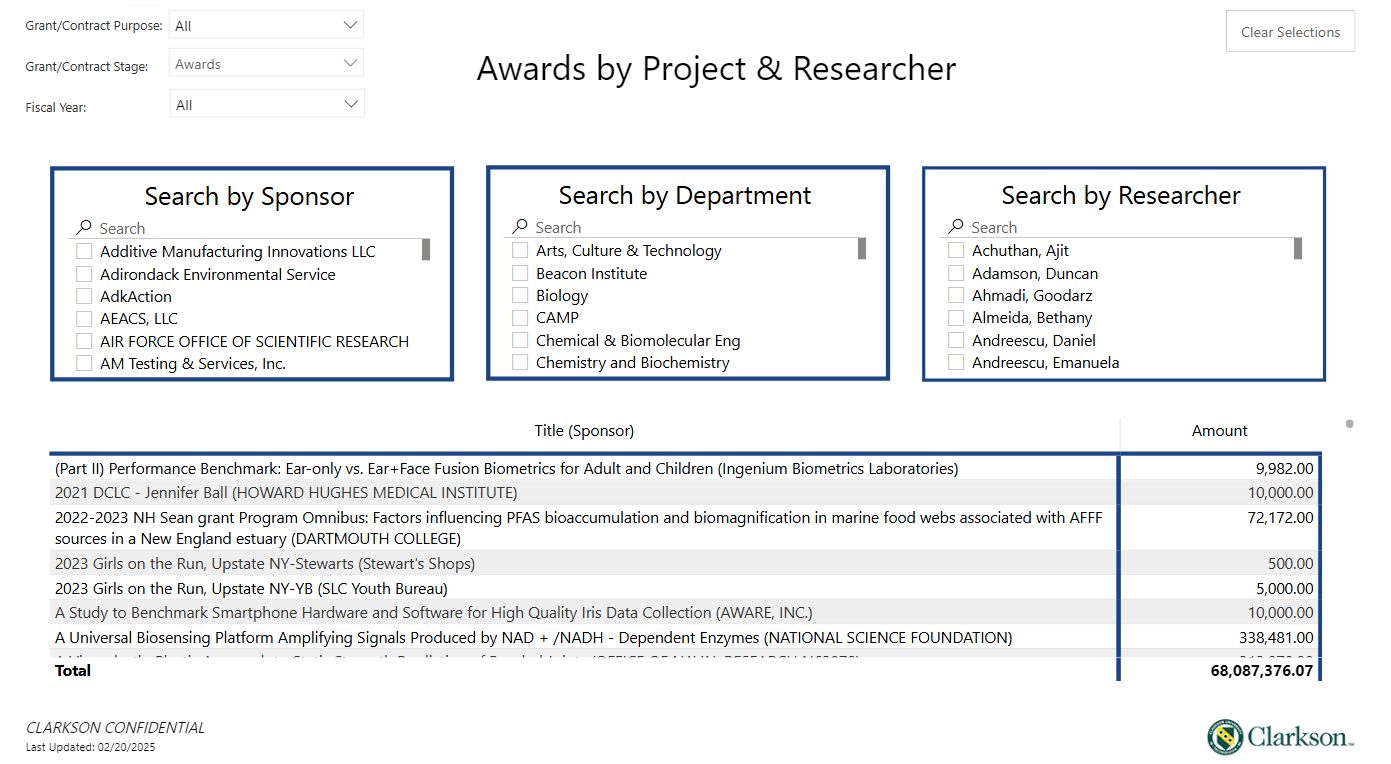Click the amount 72,172.00
Screen dimensions: 1391x764
point(1281,518)
